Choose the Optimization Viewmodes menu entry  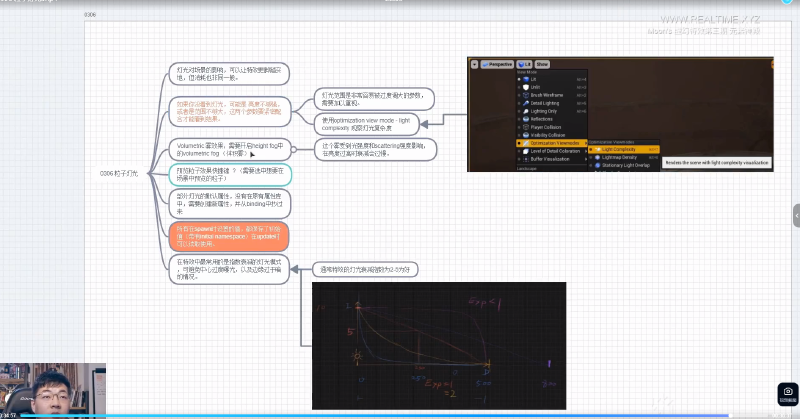[552, 143]
